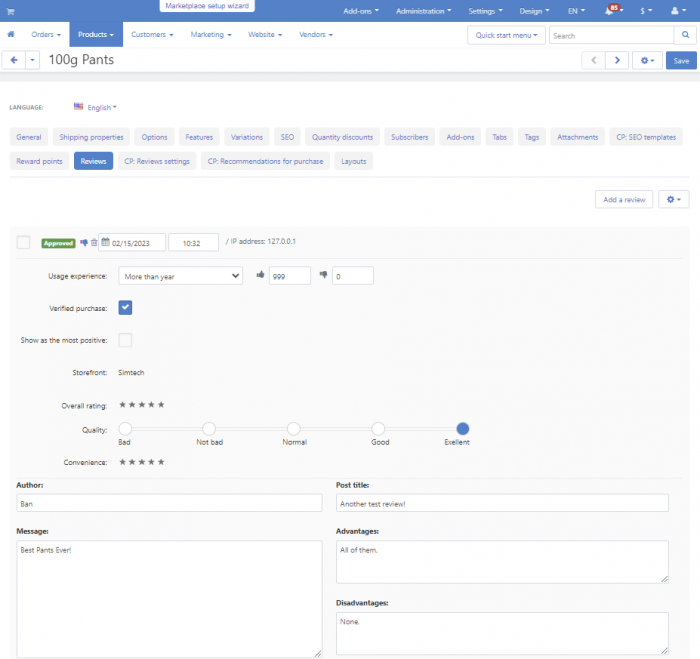Open the EN language menu
The width and height of the screenshot is (700, 659).
pos(576,11)
